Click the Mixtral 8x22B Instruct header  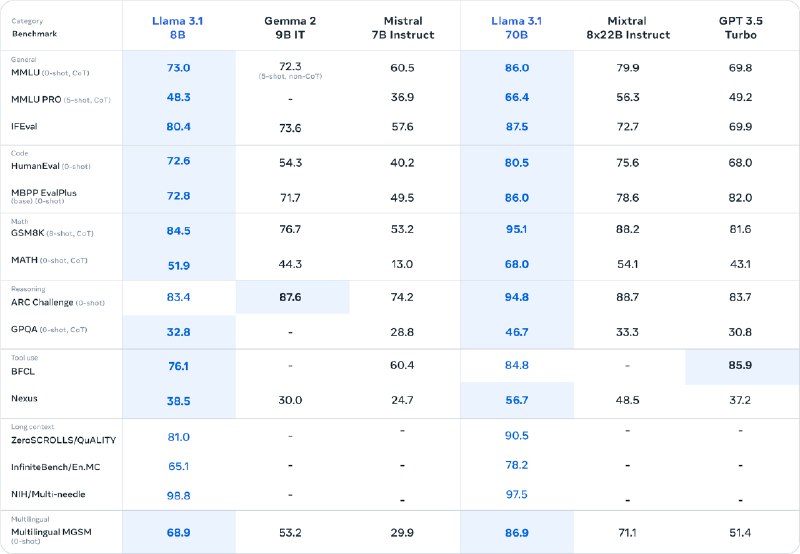[628, 28]
